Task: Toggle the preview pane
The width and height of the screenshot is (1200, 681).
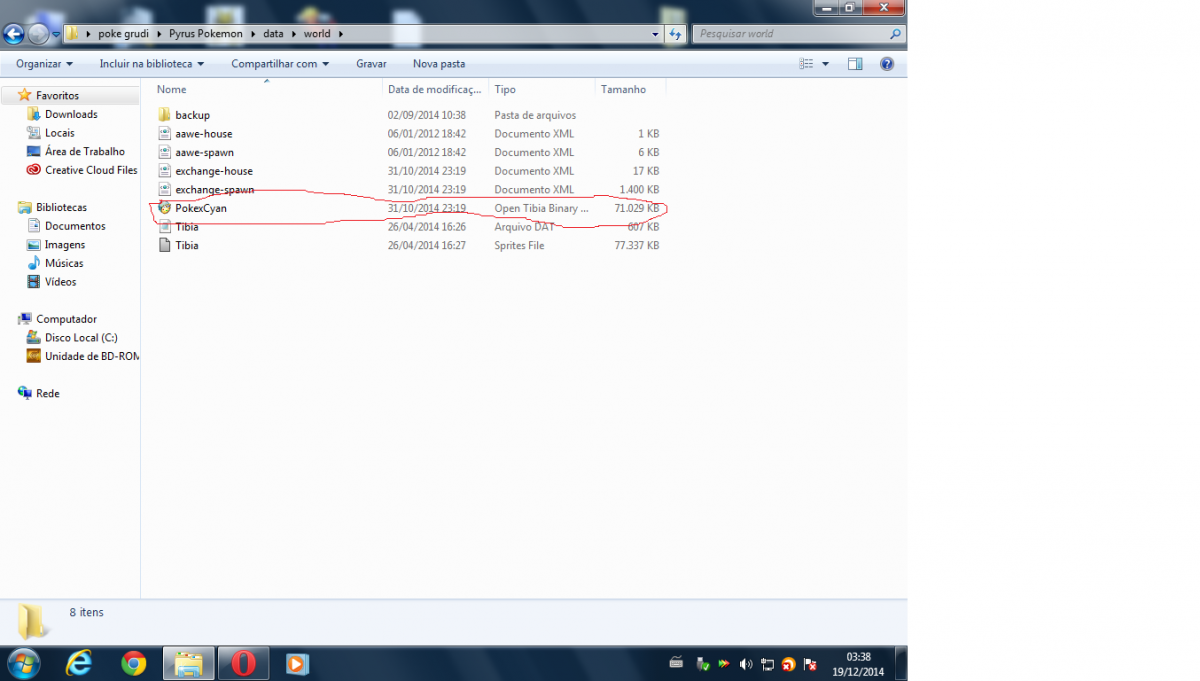Action: [855, 64]
